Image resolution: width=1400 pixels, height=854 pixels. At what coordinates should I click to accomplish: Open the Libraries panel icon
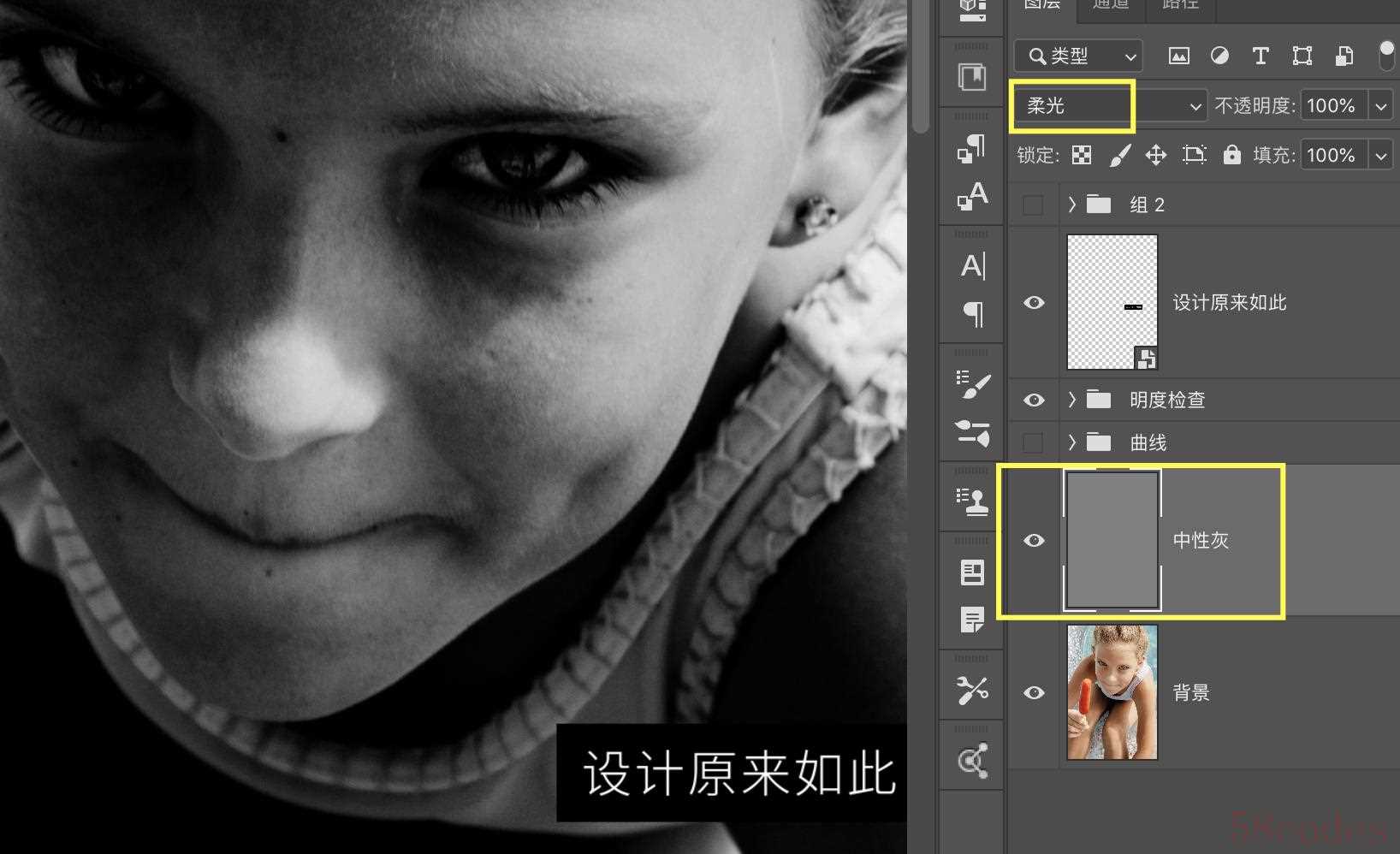click(x=971, y=77)
